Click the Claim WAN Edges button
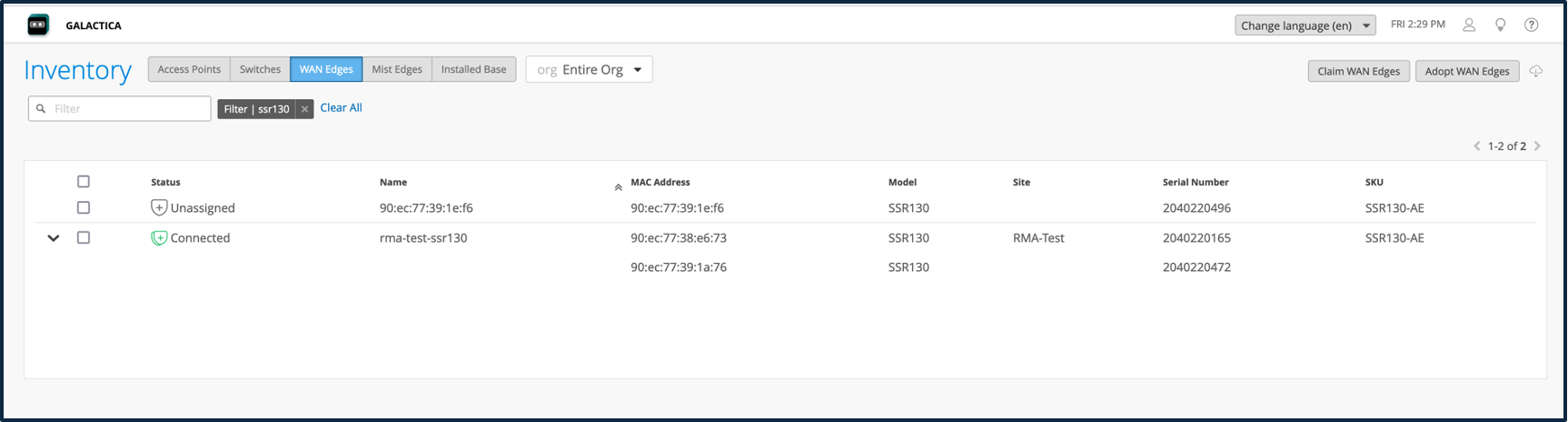 (1358, 71)
